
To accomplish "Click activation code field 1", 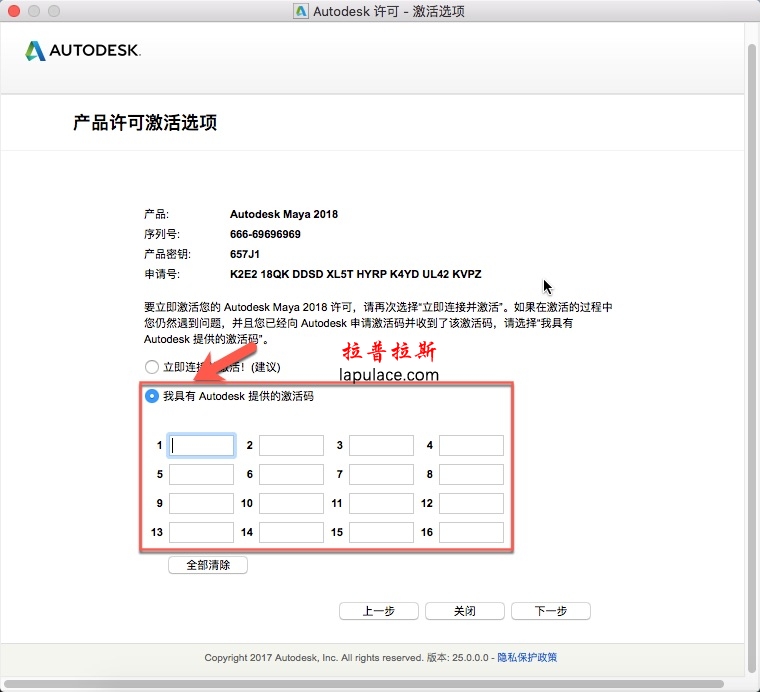I will tap(201, 445).
